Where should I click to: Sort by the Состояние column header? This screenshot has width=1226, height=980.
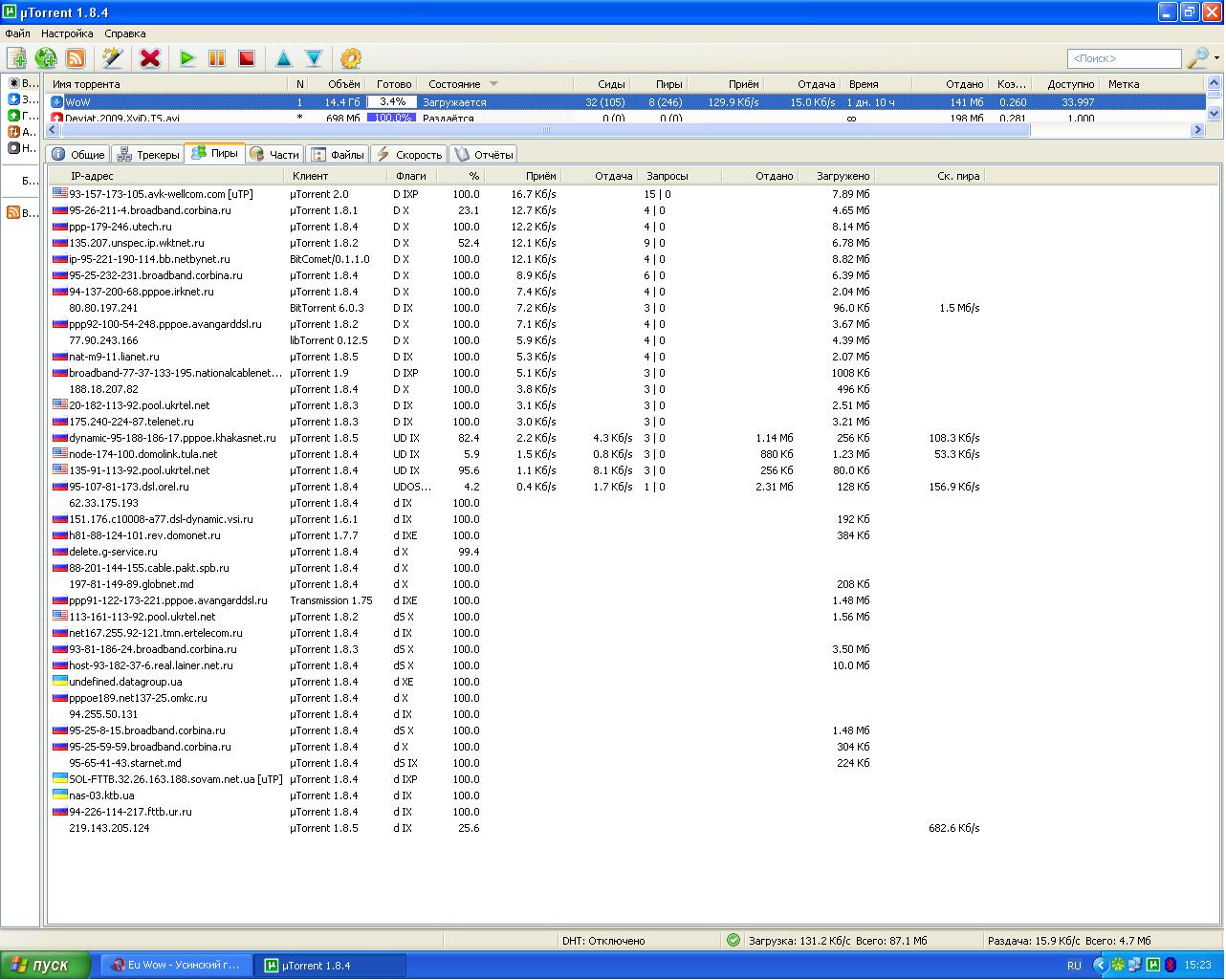[455, 84]
